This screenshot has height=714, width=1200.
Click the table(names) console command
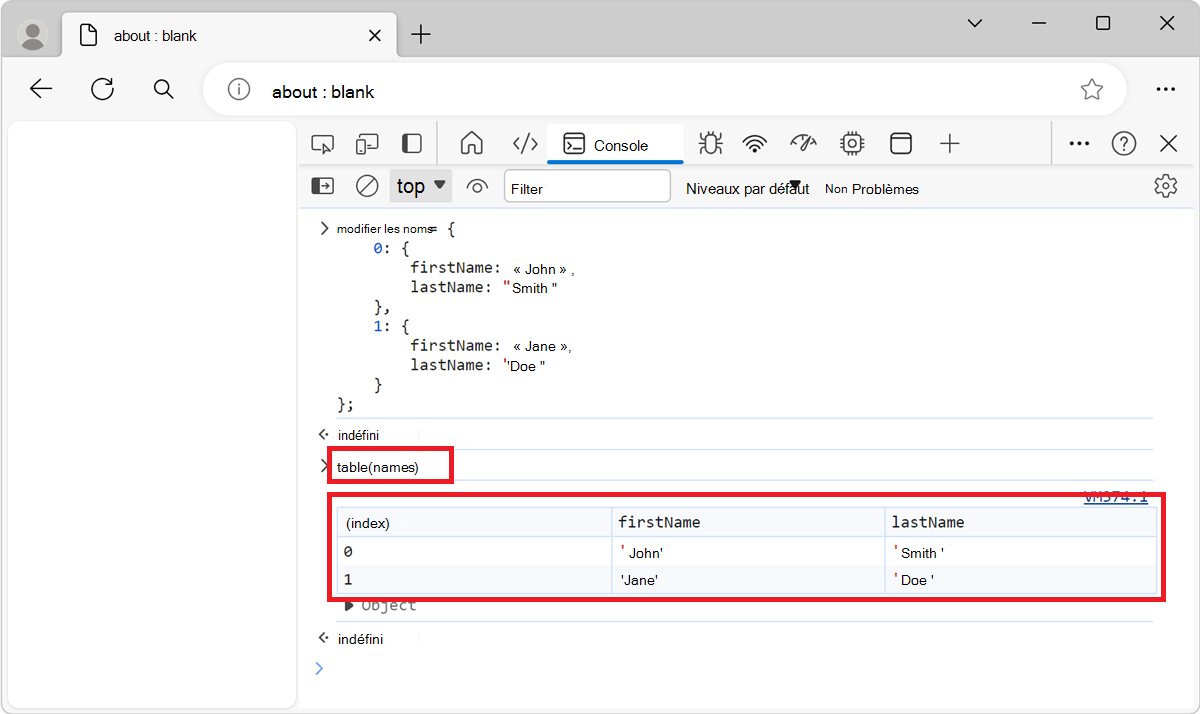[x=378, y=467]
